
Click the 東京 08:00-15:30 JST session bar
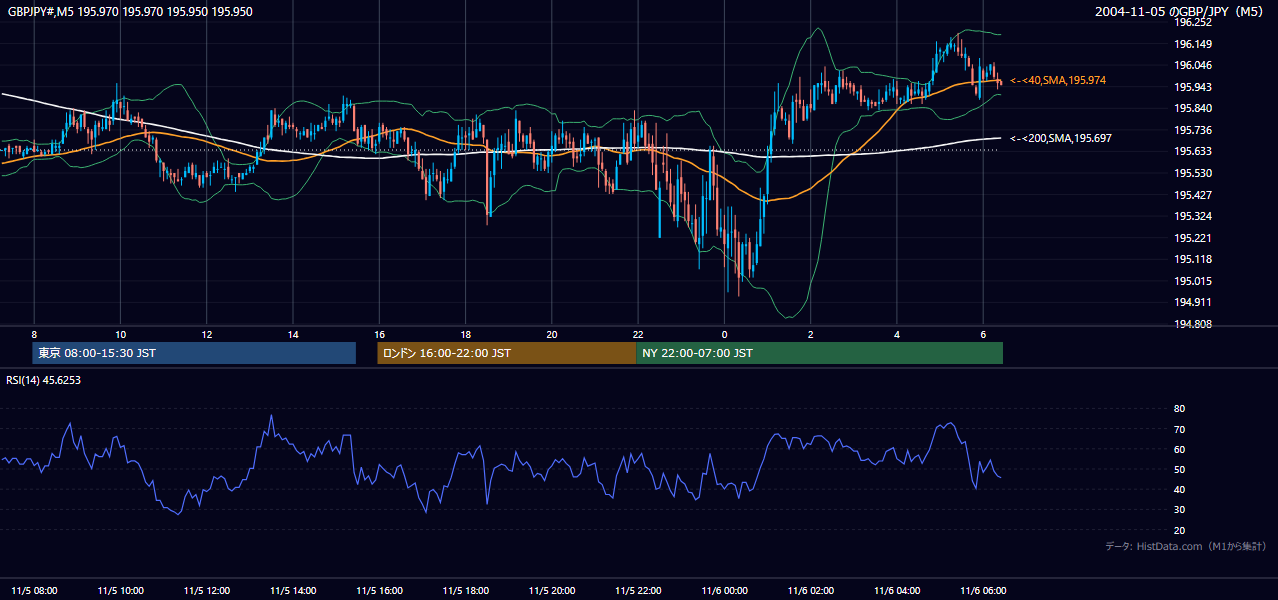point(194,353)
